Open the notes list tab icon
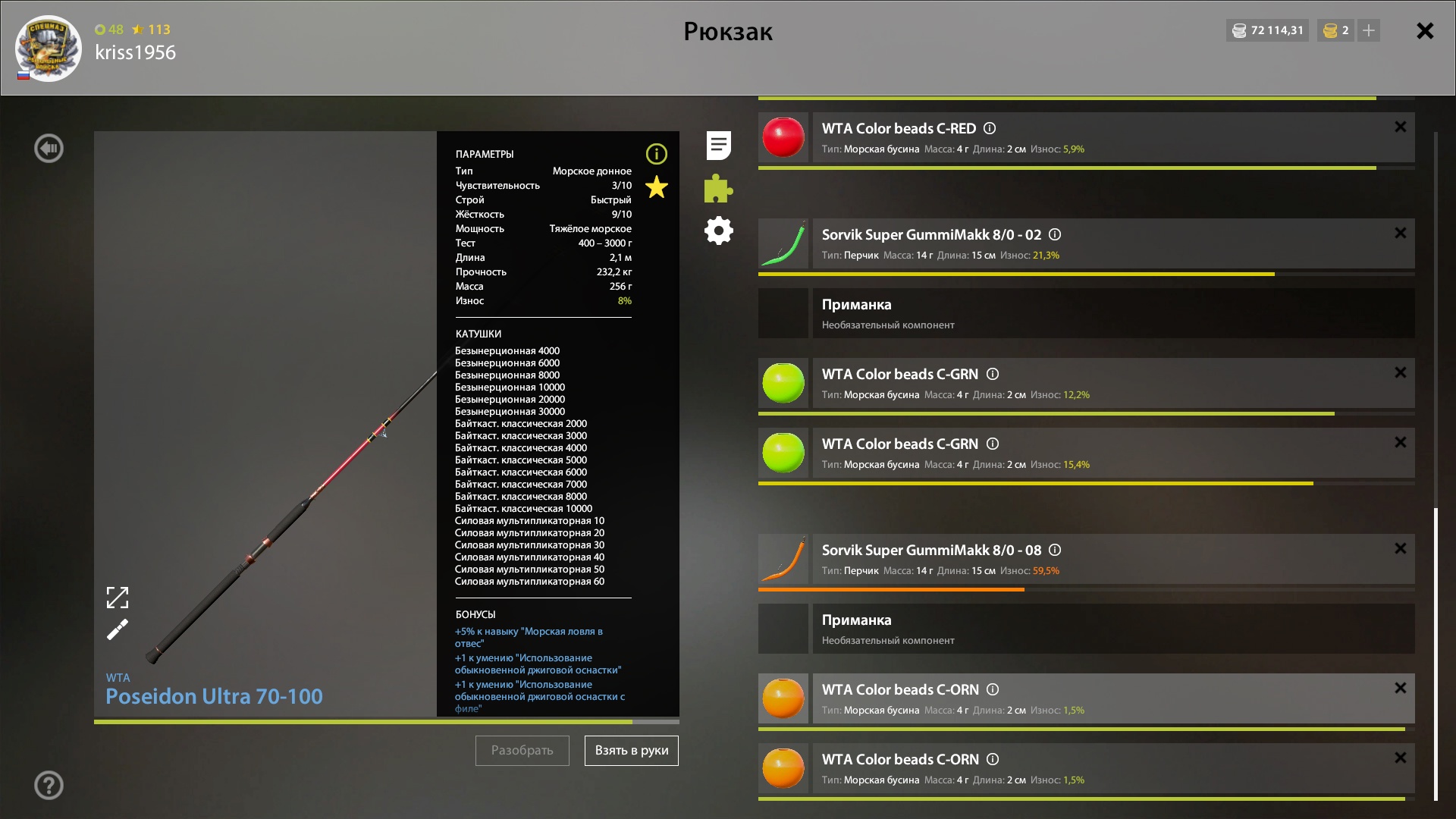 tap(719, 146)
